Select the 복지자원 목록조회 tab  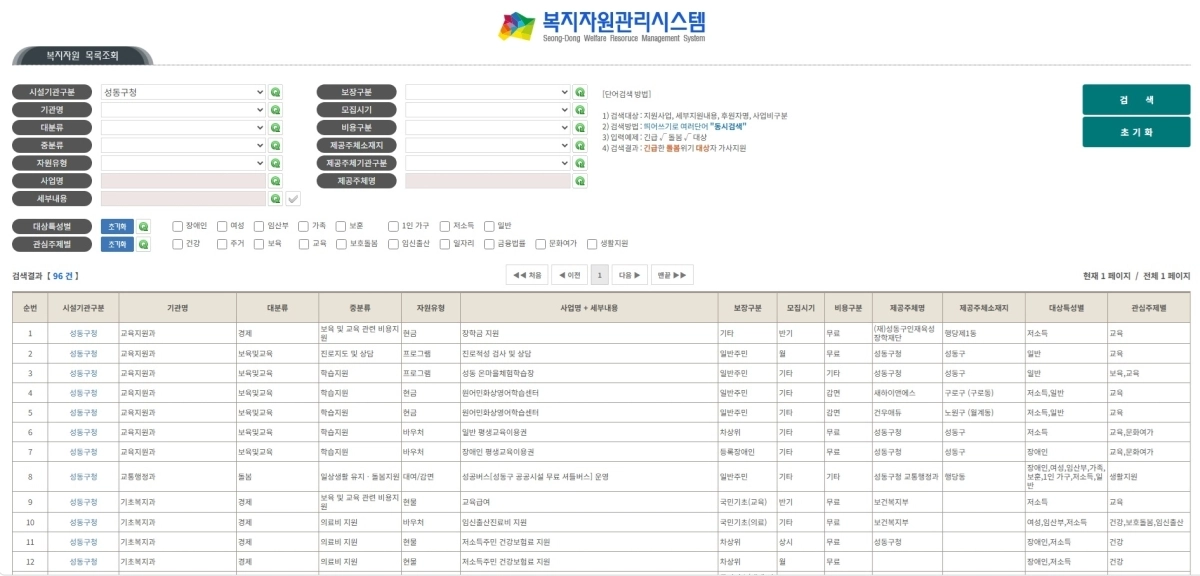pos(83,55)
